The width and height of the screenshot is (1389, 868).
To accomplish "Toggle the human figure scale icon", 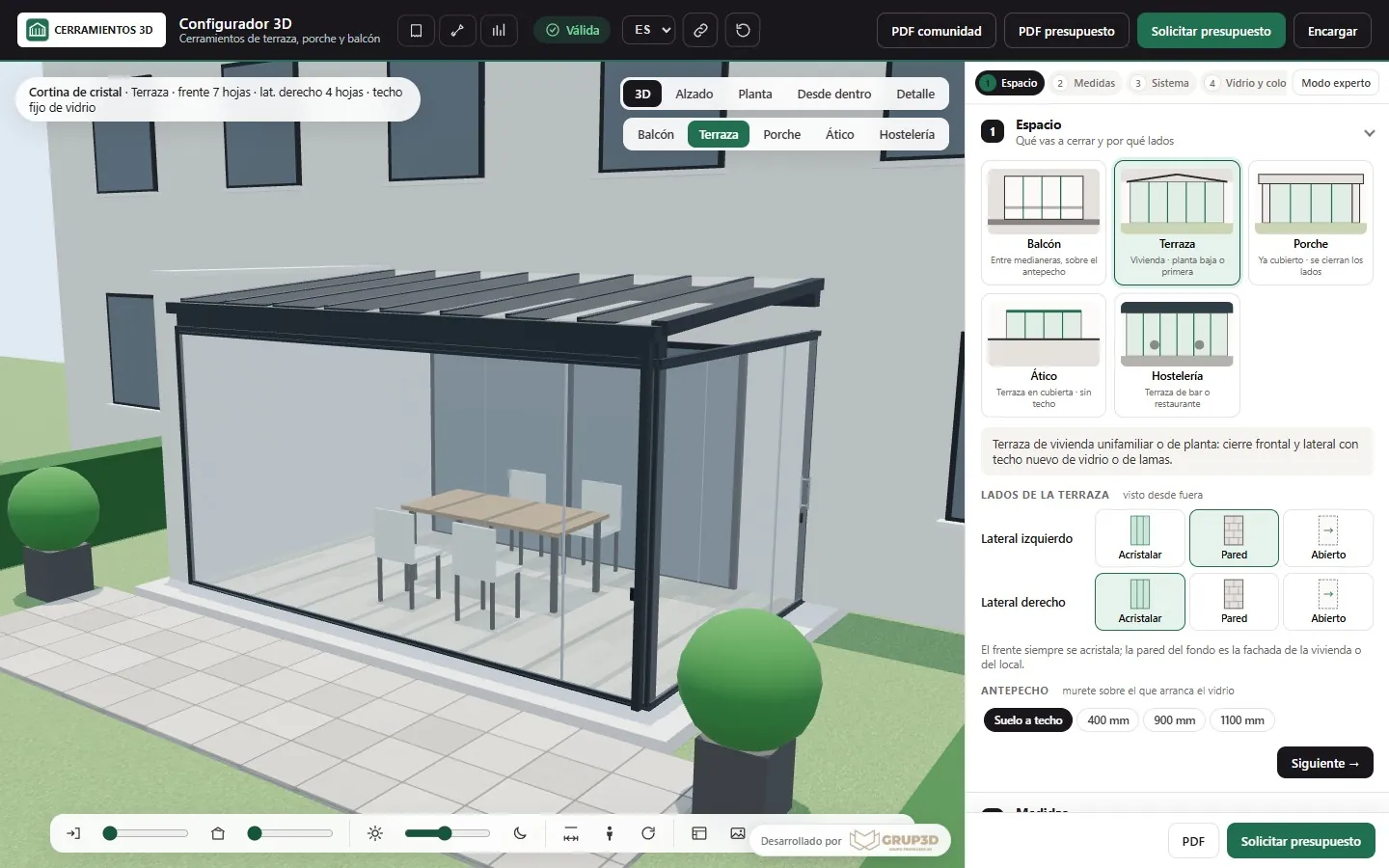I will [x=610, y=833].
